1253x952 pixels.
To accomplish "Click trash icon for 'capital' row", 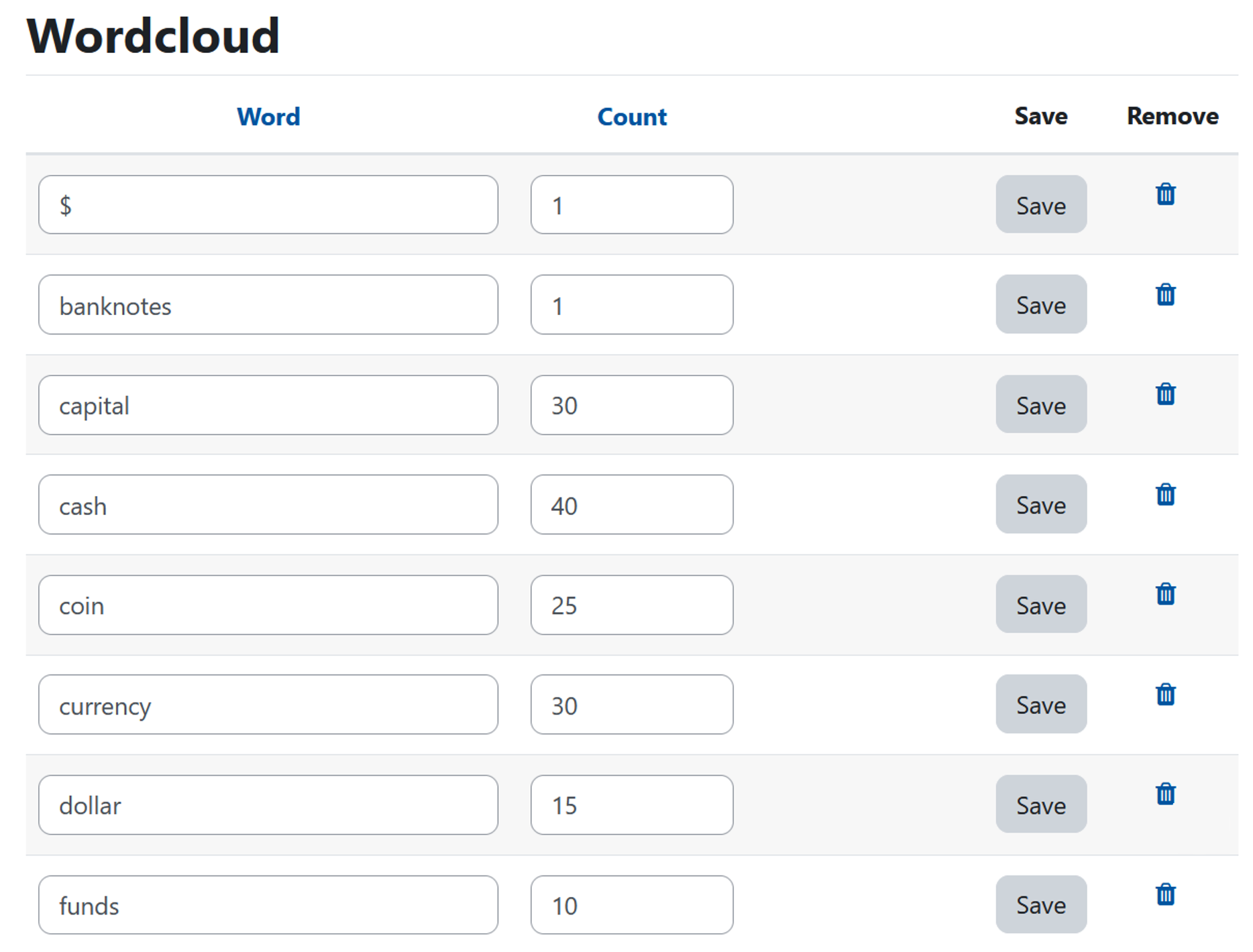I will pyautogui.click(x=1165, y=394).
